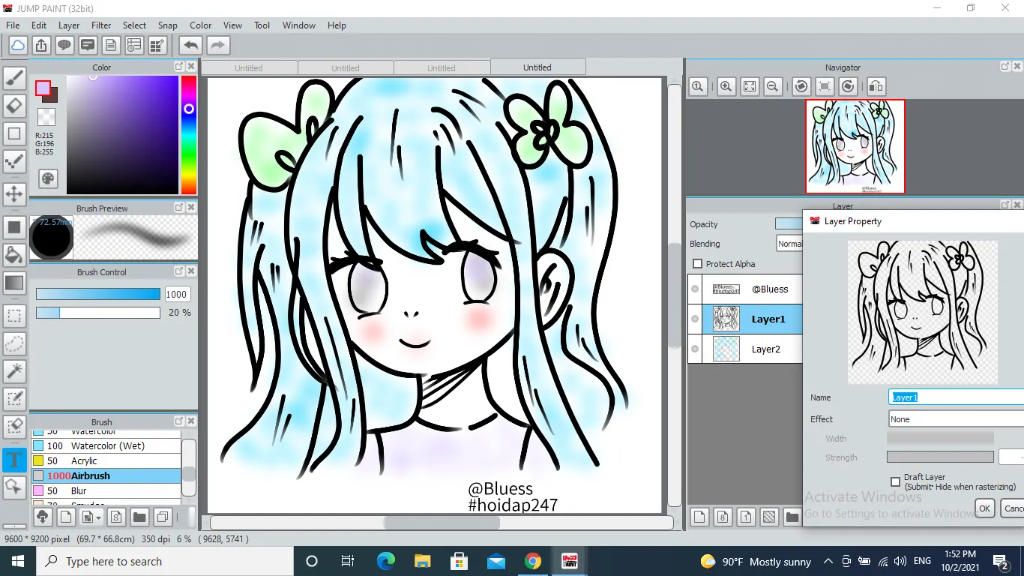1024x576 pixels.
Task: Enable the Protect Alpha checkbox
Action: click(697, 264)
